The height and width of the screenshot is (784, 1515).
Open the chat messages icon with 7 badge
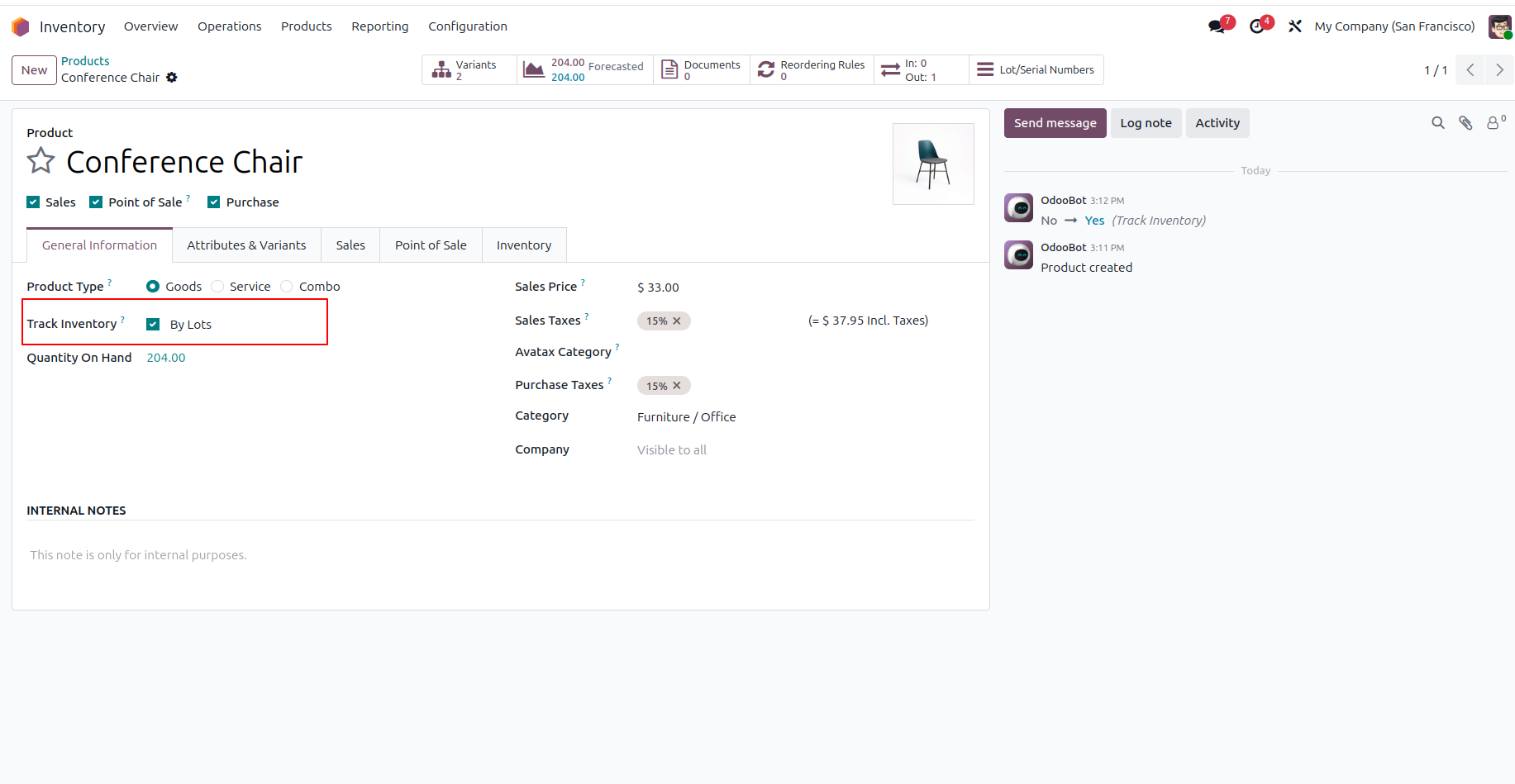tap(1218, 26)
